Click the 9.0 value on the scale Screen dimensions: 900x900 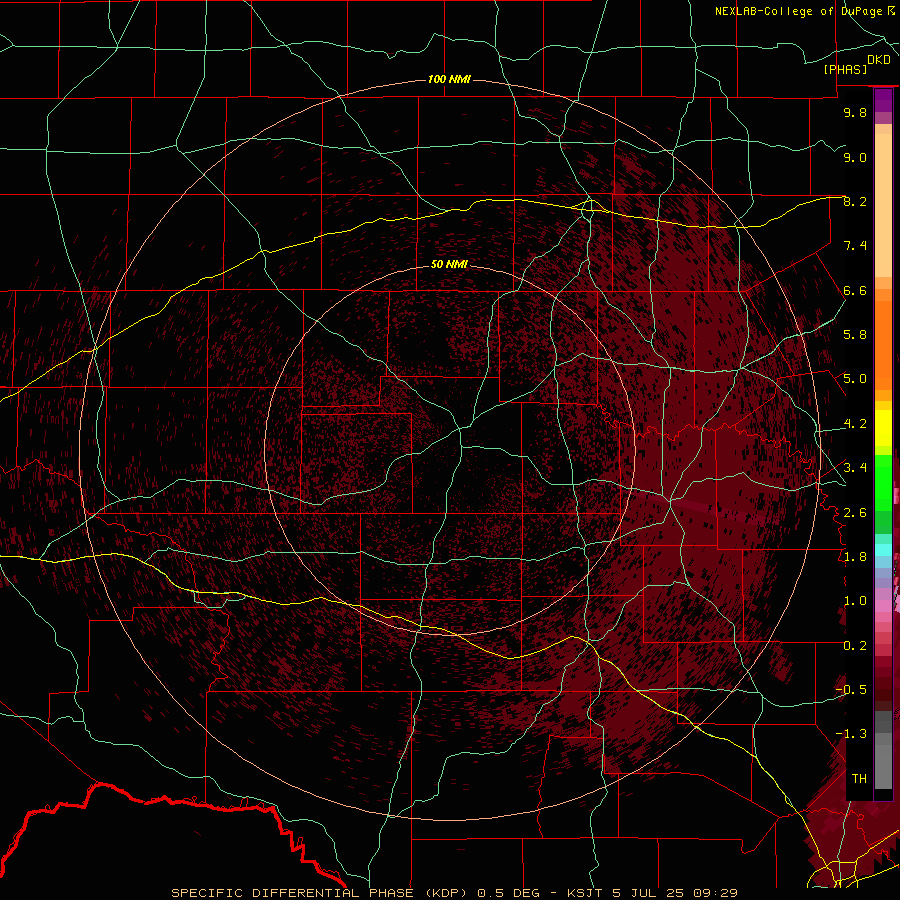[x=855, y=157]
